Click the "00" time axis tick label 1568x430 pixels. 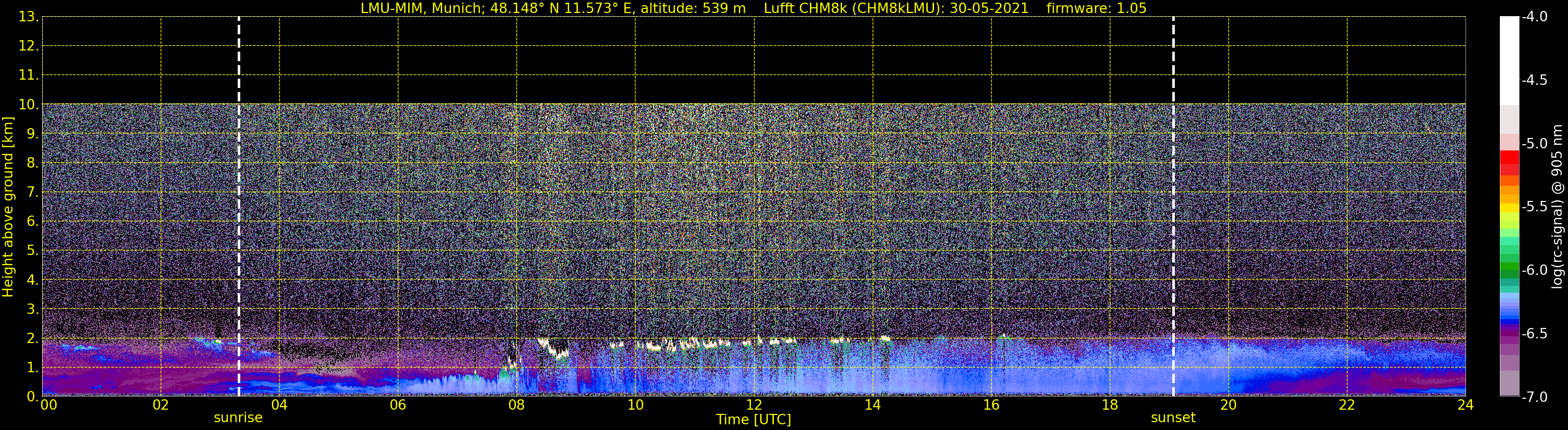tap(49, 405)
